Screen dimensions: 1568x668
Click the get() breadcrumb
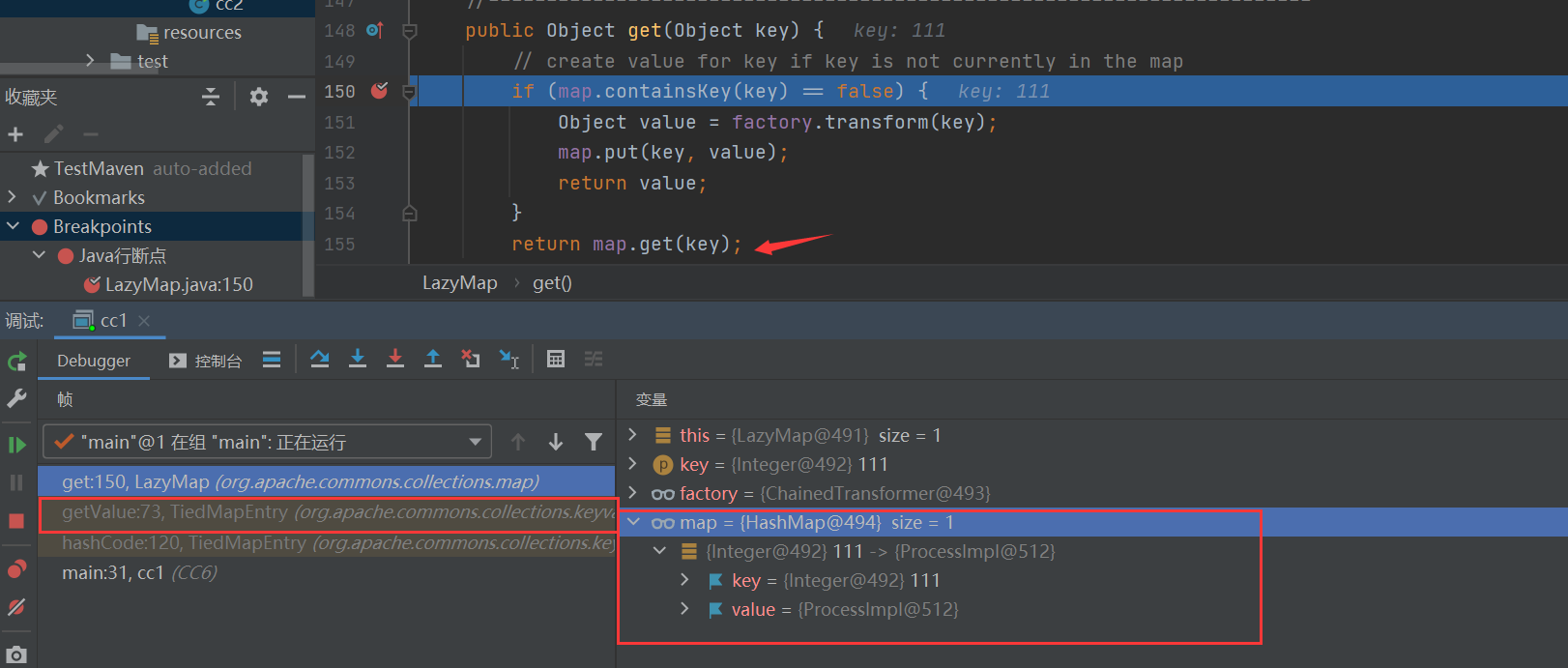coord(552,283)
